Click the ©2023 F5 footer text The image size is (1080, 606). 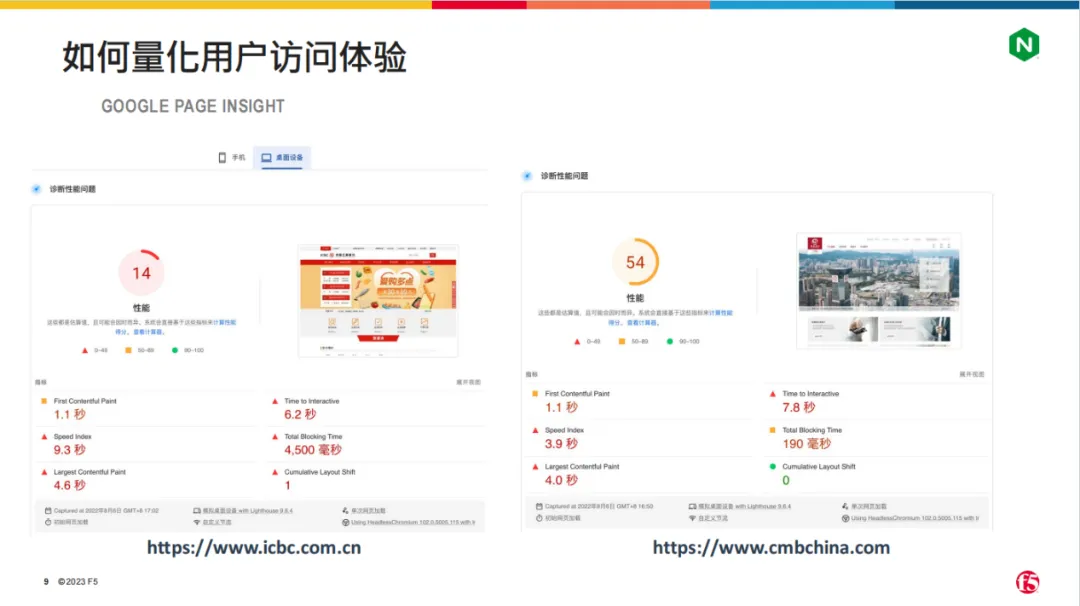pyautogui.click(x=78, y=582)
